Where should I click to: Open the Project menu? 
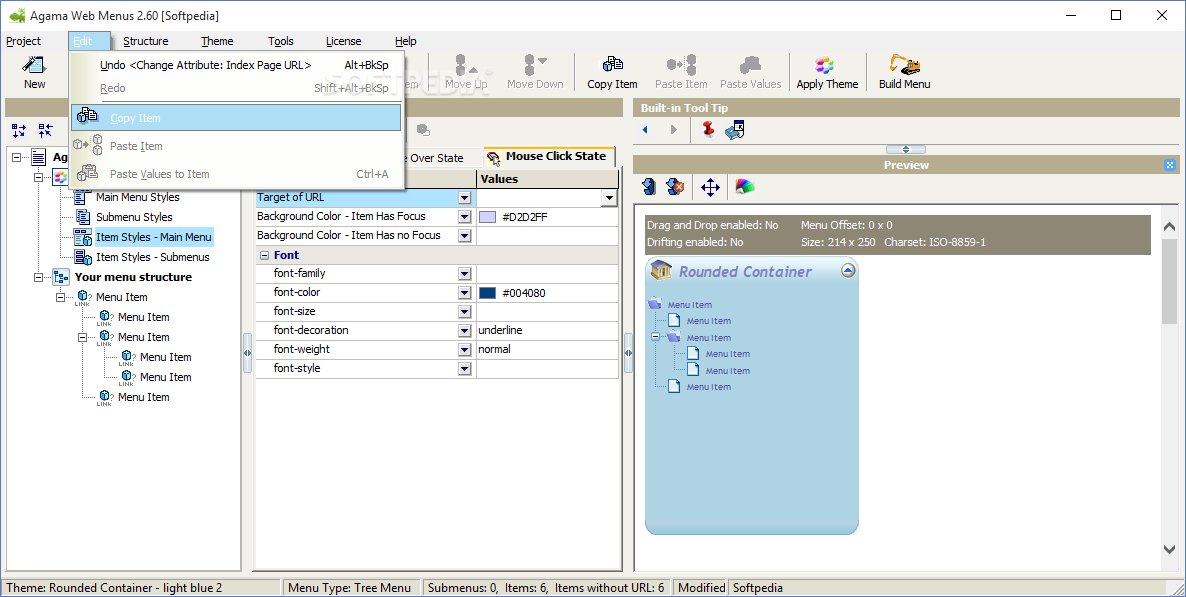23,41
